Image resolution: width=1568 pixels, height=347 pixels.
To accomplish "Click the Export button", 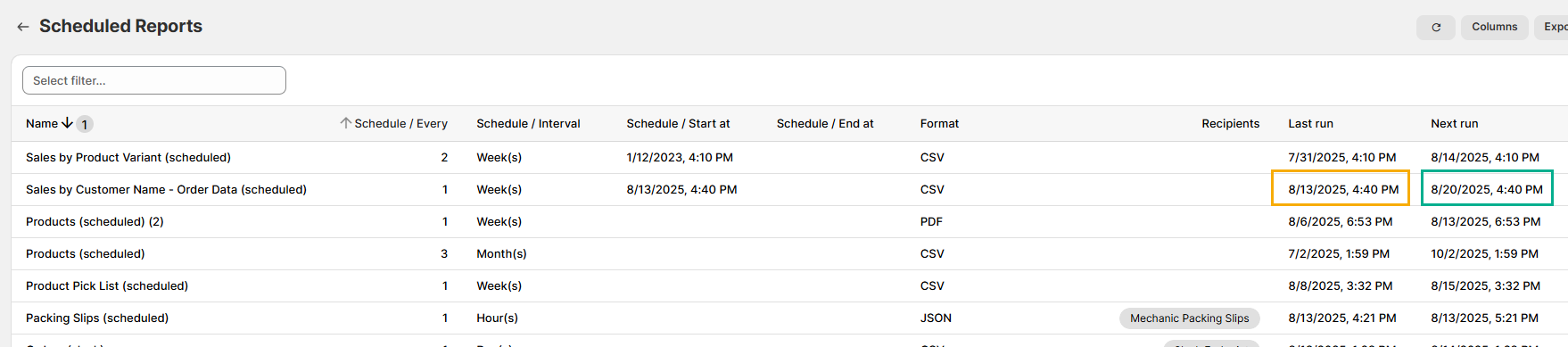I will point(1554,27).
